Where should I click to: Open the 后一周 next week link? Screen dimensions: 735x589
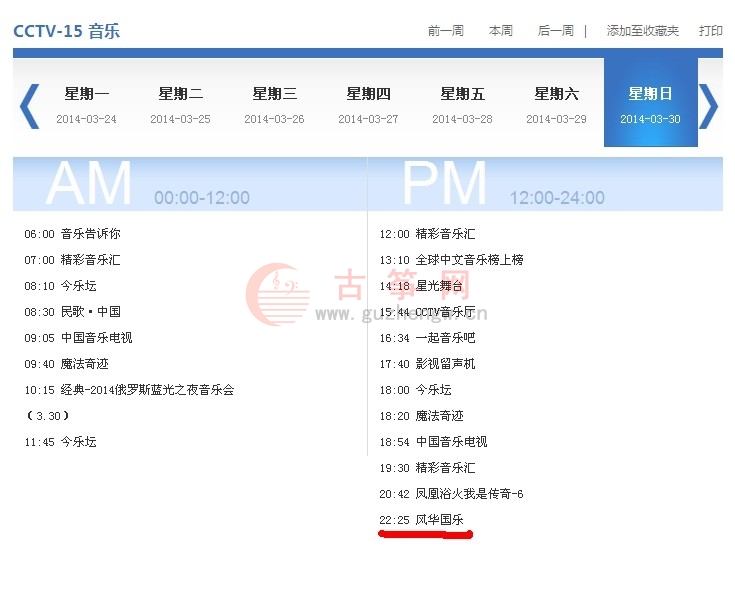[x=555, y=31]
